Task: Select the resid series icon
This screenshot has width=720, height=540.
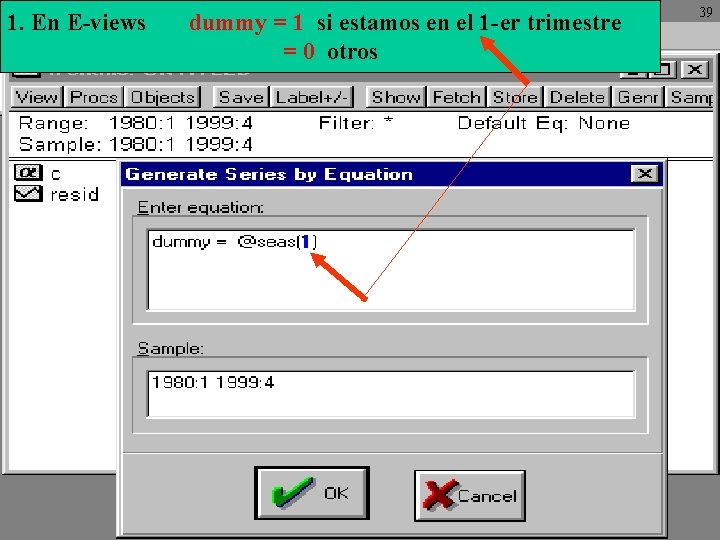Action: [x=28, y=194]
